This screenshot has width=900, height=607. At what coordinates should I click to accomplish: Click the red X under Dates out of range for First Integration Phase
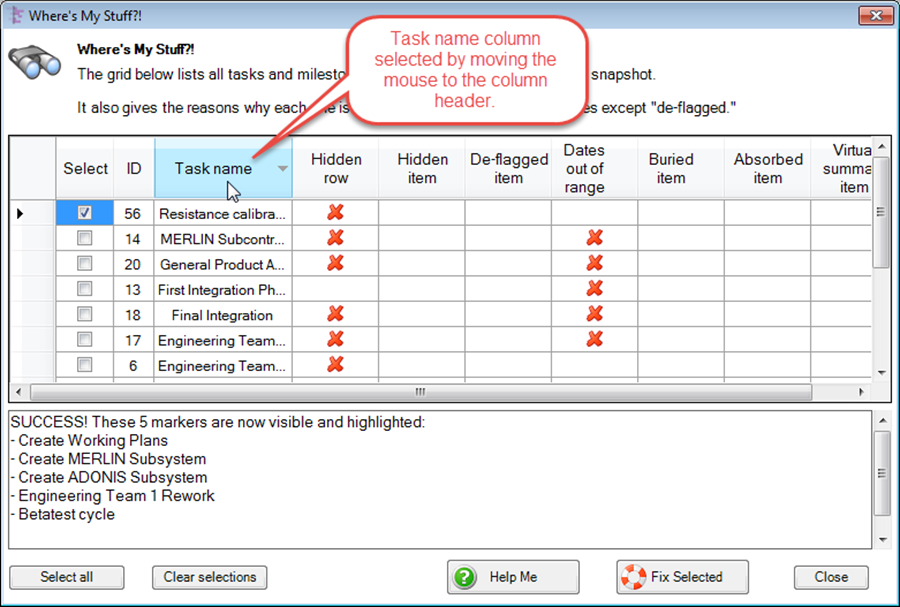coord(594,289)
